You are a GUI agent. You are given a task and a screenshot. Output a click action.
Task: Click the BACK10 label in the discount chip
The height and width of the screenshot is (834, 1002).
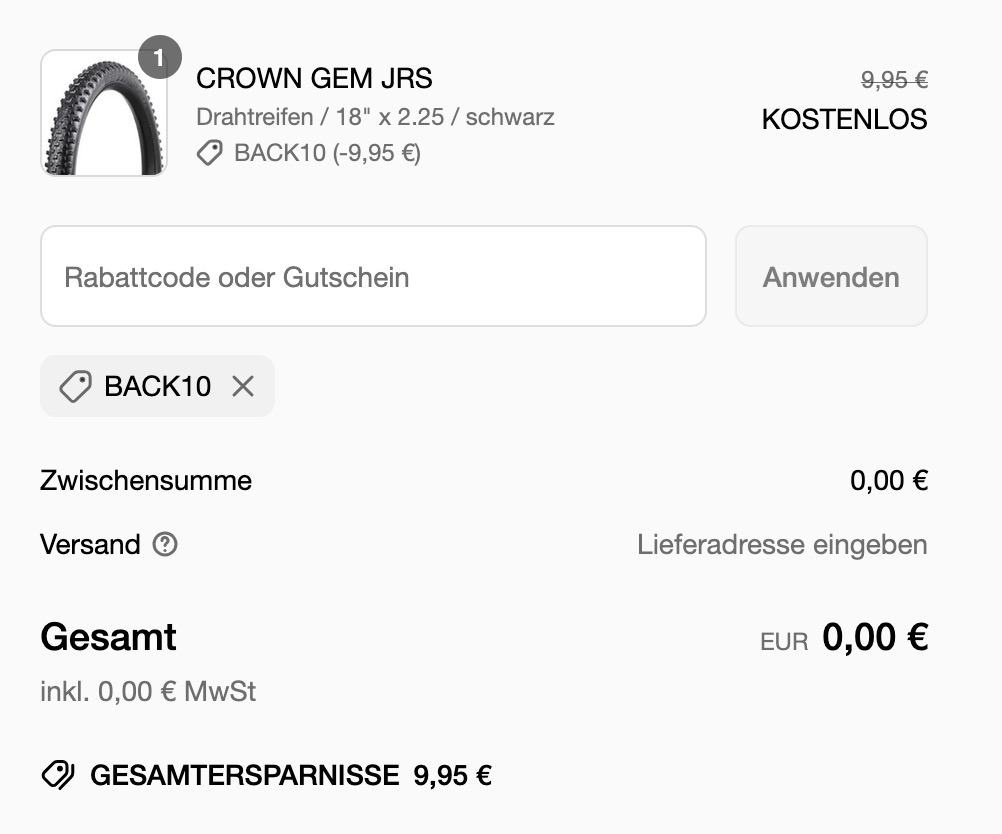click(x=157, y=386)
